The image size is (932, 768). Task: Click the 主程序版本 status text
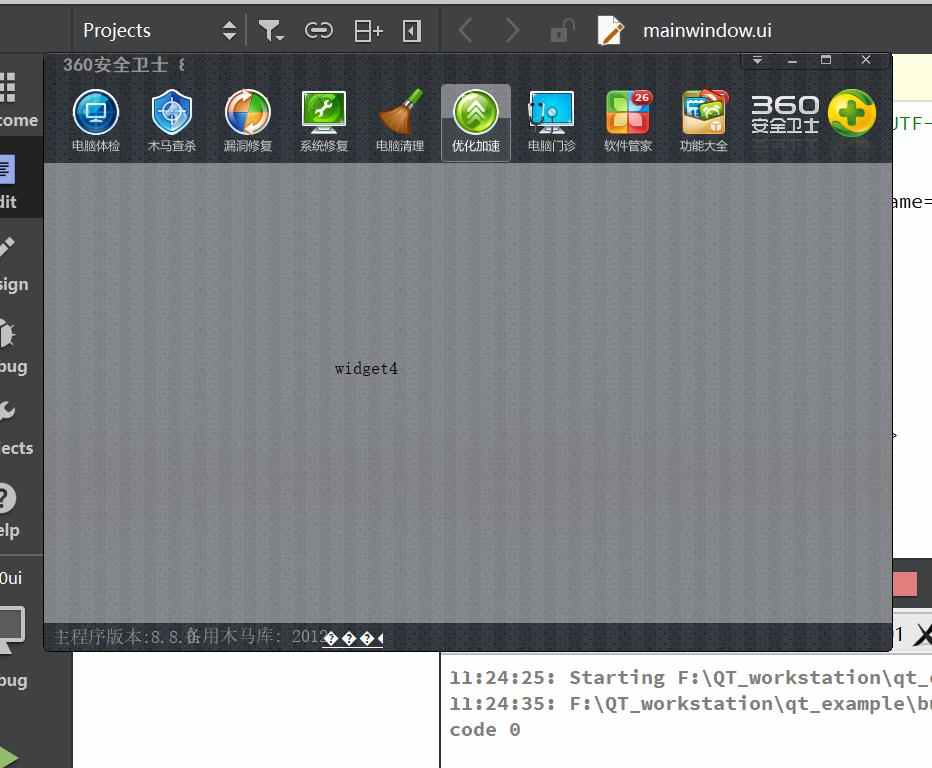(118, 637)
